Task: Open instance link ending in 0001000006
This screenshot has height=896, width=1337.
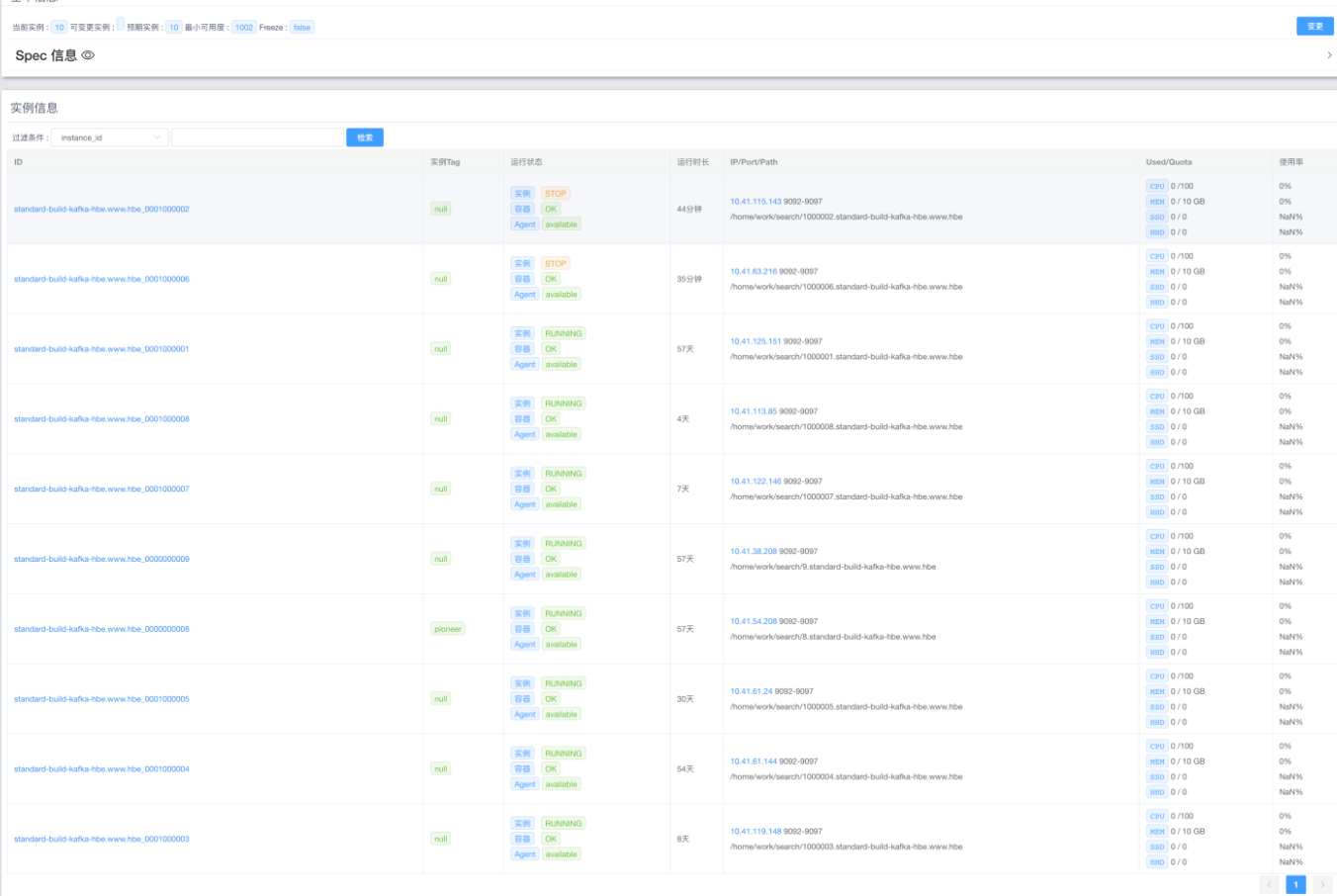Action: pyautogui.click(x=101, y=279)
